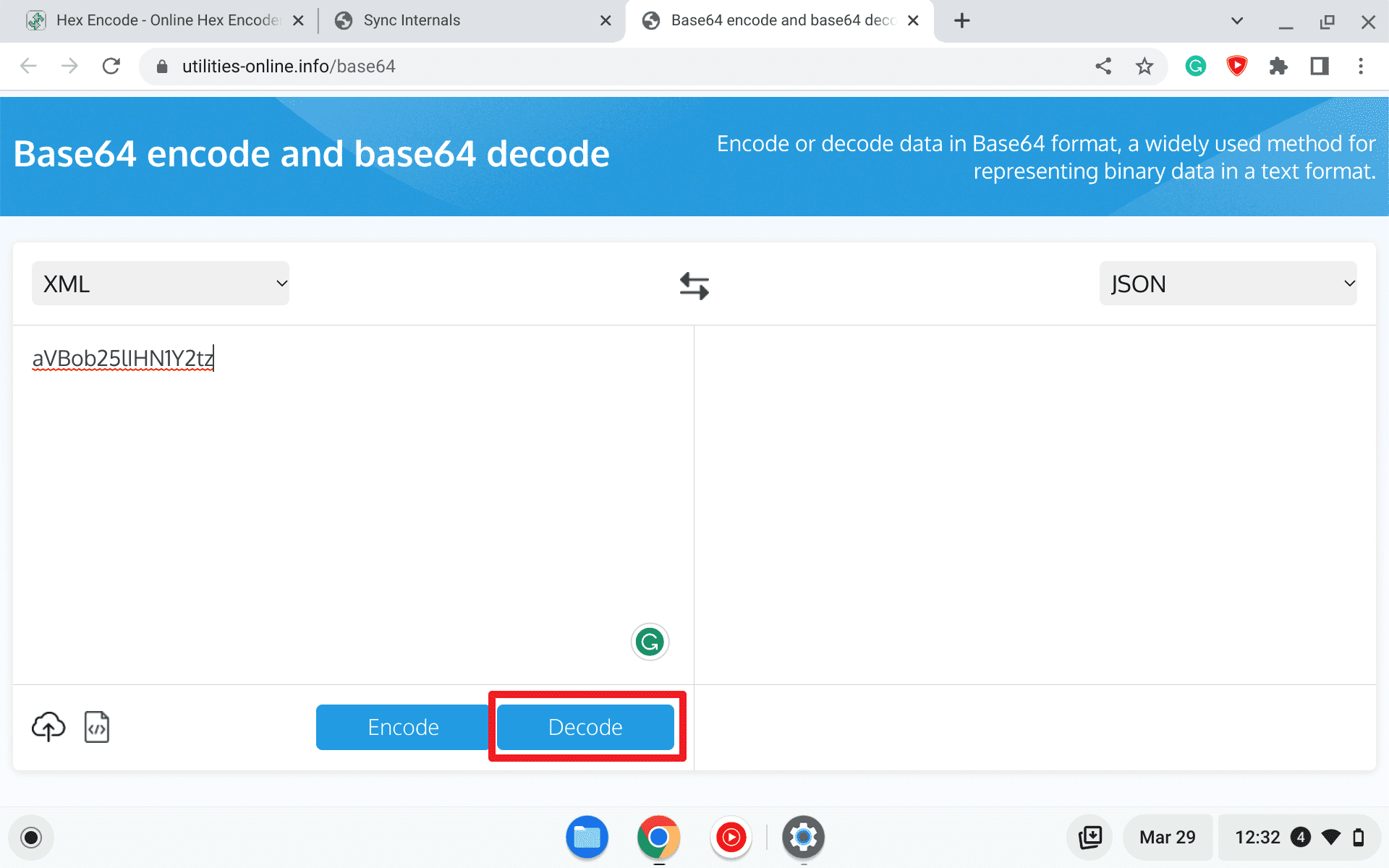The width and height of the screenshot is (1389, 868).
Task: Go back to previous page
Action: tap(28, 67)
